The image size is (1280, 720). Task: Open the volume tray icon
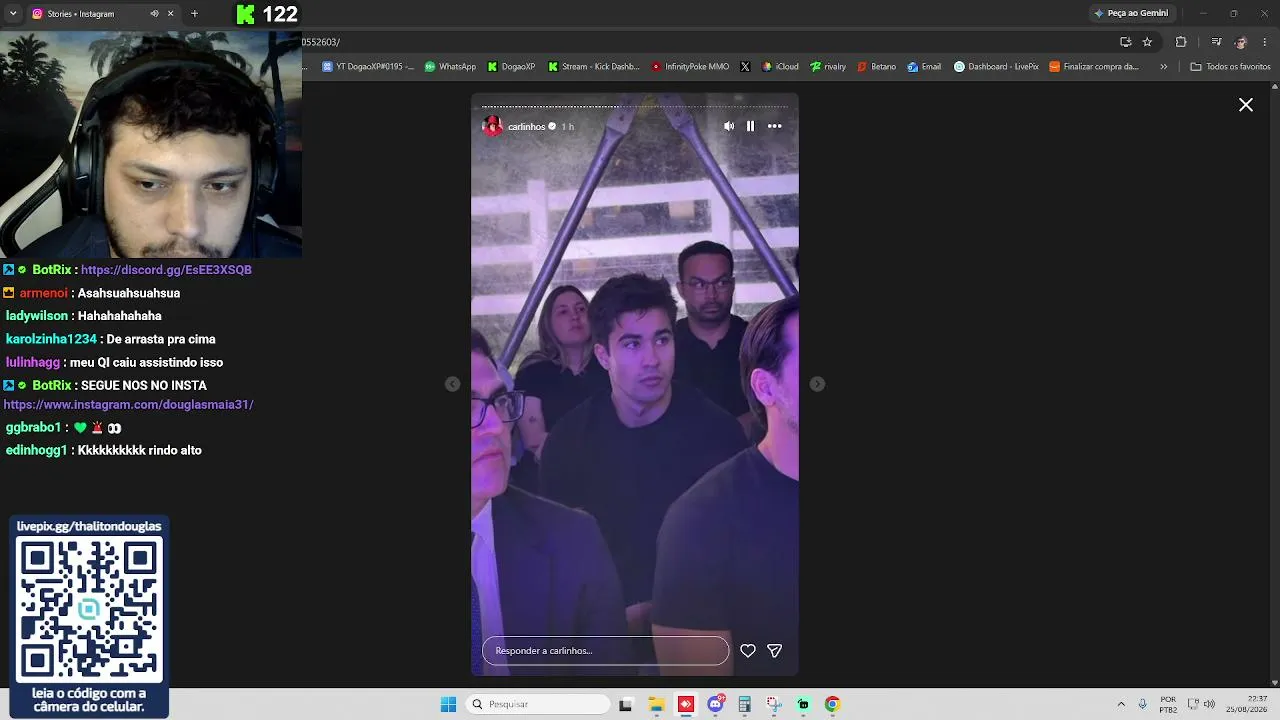pos(1210,704)
